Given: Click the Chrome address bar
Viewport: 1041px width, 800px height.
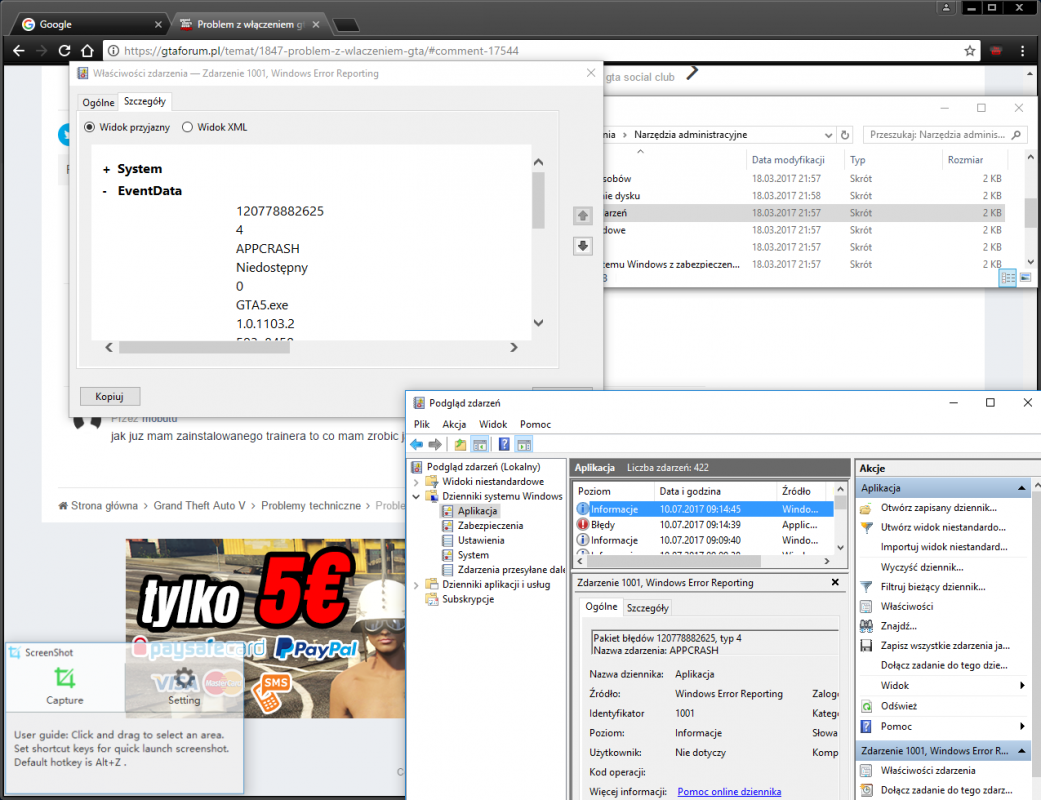Looking at the screenshot, I should click(541, 50).
